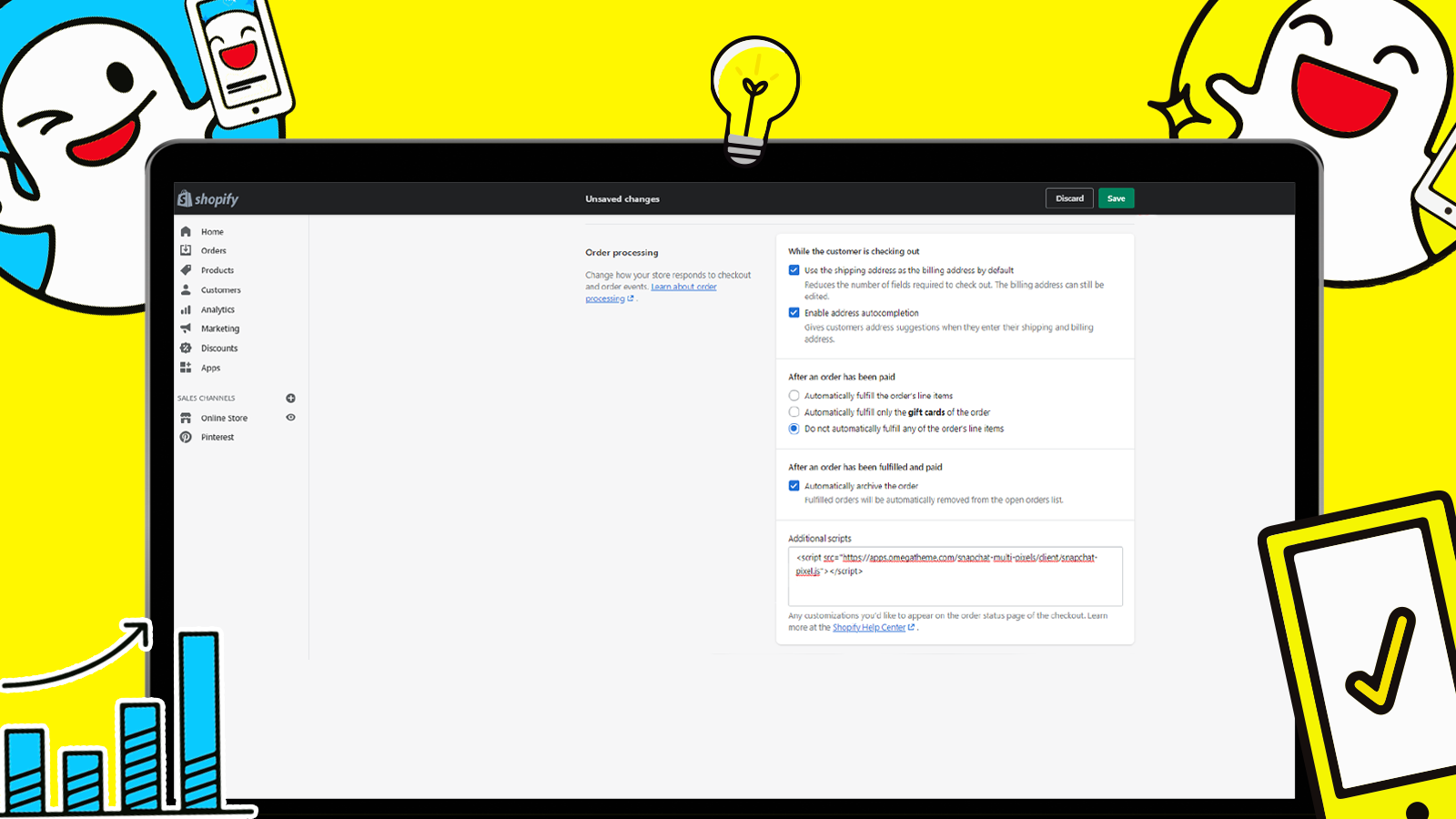Click inside the Additional scripts field
The width and height of the screenshot is (1456, 819).
click(x=955, y=575)
